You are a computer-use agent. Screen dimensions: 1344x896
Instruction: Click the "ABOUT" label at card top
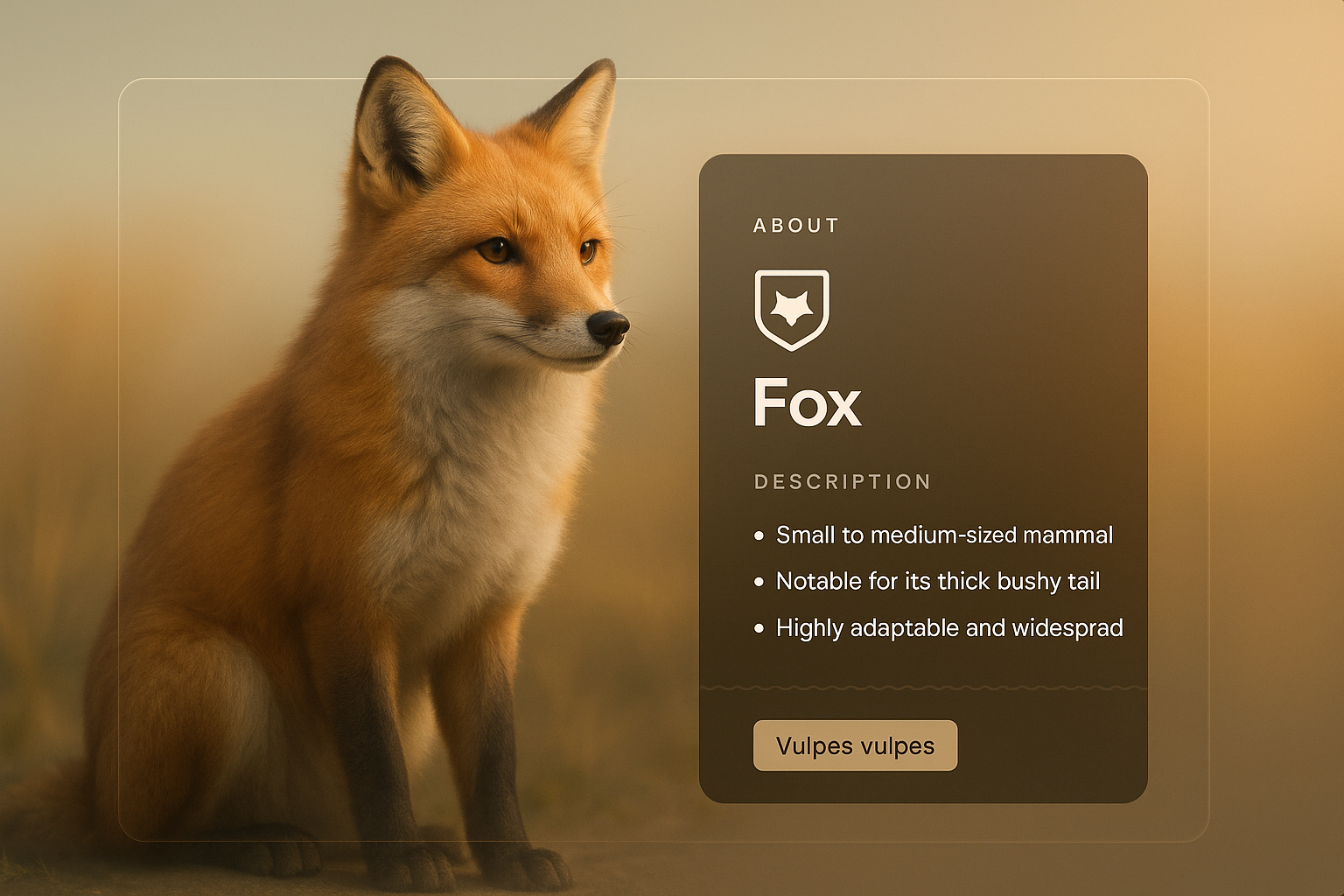tap(796, 226)
